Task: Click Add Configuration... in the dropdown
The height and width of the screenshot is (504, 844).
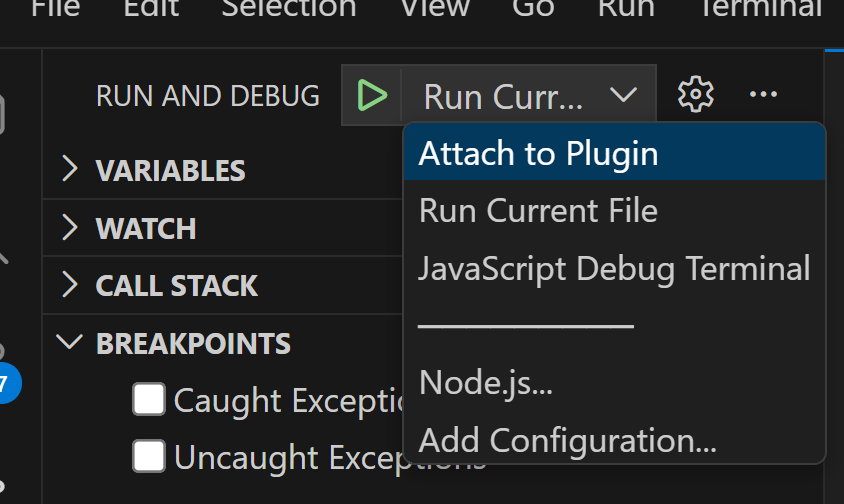Action: pyautogui.click(x=567, y=440)
